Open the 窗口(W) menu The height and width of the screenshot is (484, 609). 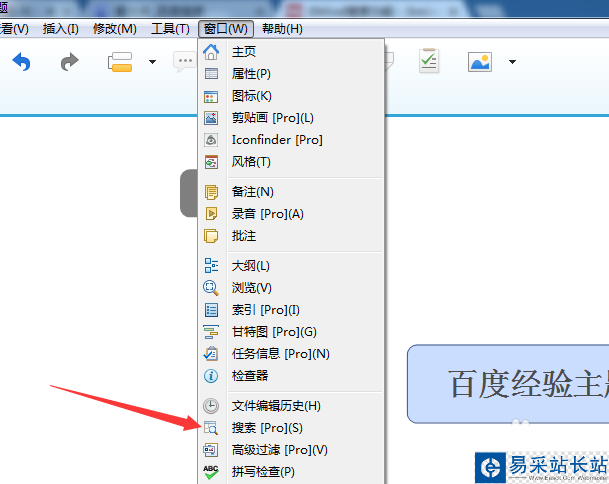226,29
